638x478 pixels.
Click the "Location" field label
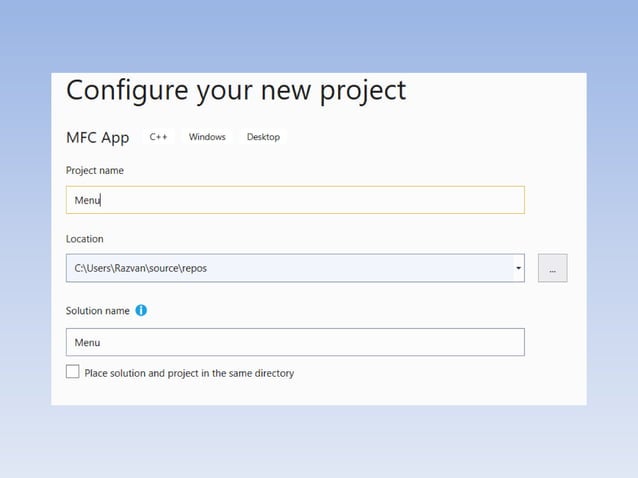[85, 239]
